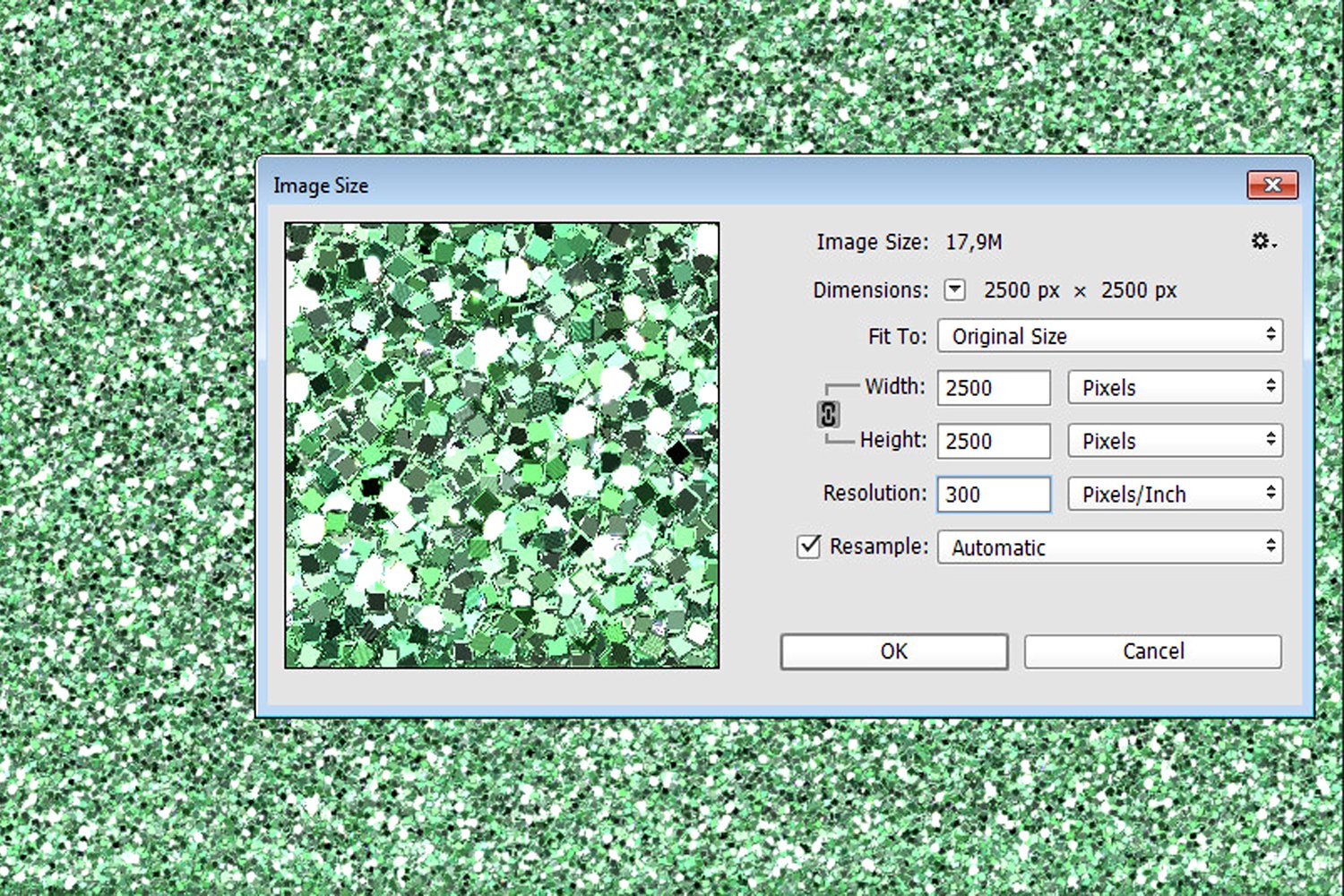The image size is (1344, 896).
Task: Click the Image Size dialog title bar
Action: (x=627, y=185)
